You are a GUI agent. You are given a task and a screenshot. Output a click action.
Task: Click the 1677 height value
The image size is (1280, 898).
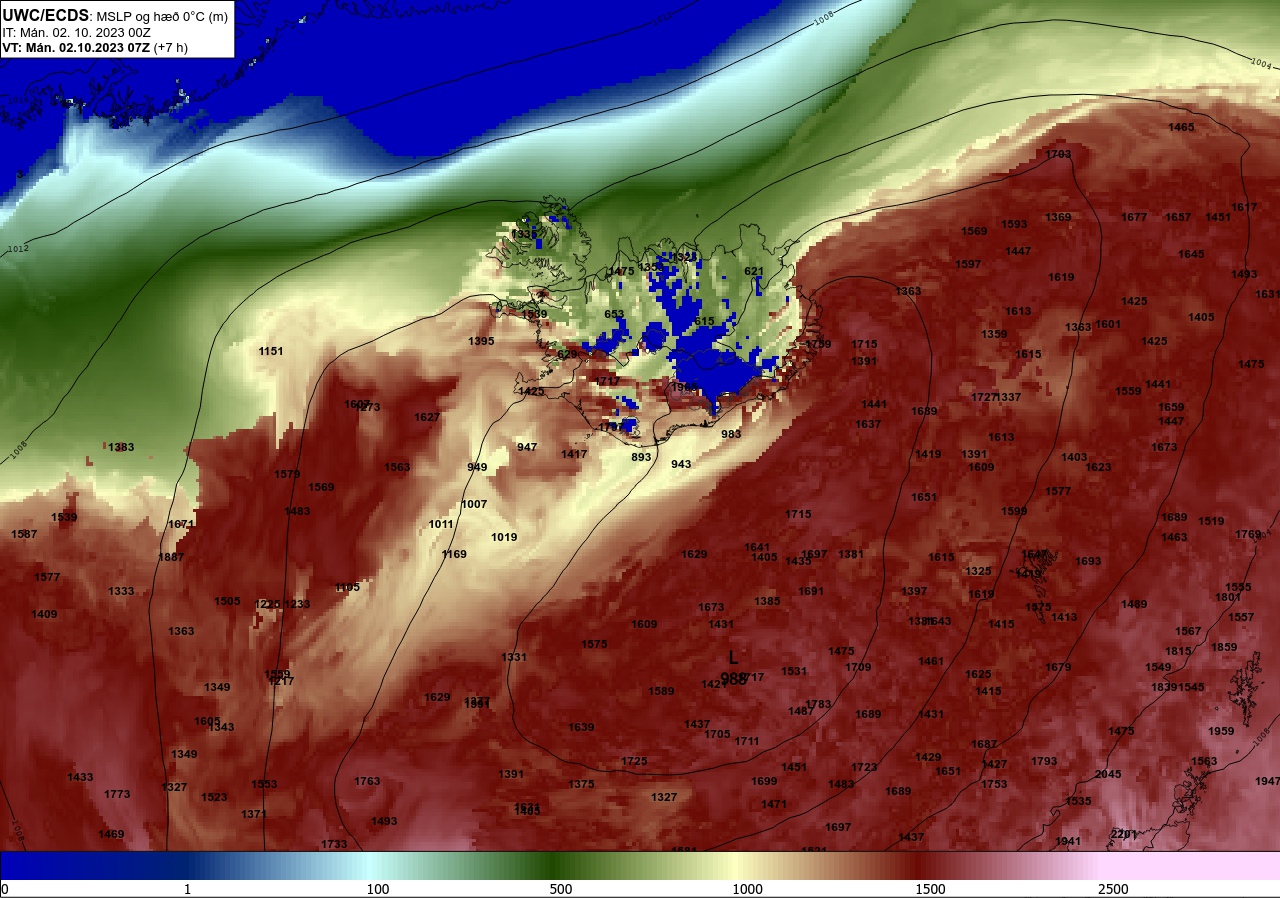tap(1134, 217)
